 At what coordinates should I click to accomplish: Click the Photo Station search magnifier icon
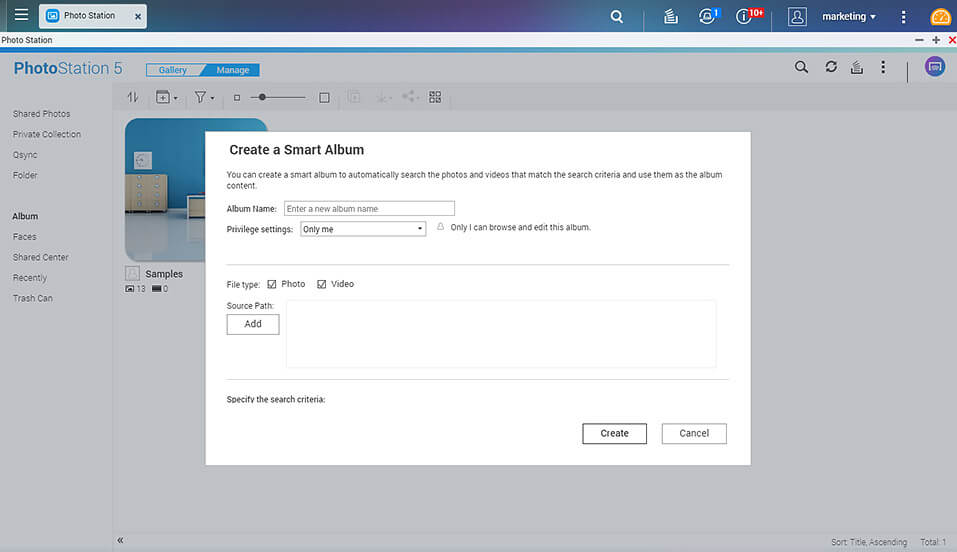pyautogui.click(x=801, y=67)
